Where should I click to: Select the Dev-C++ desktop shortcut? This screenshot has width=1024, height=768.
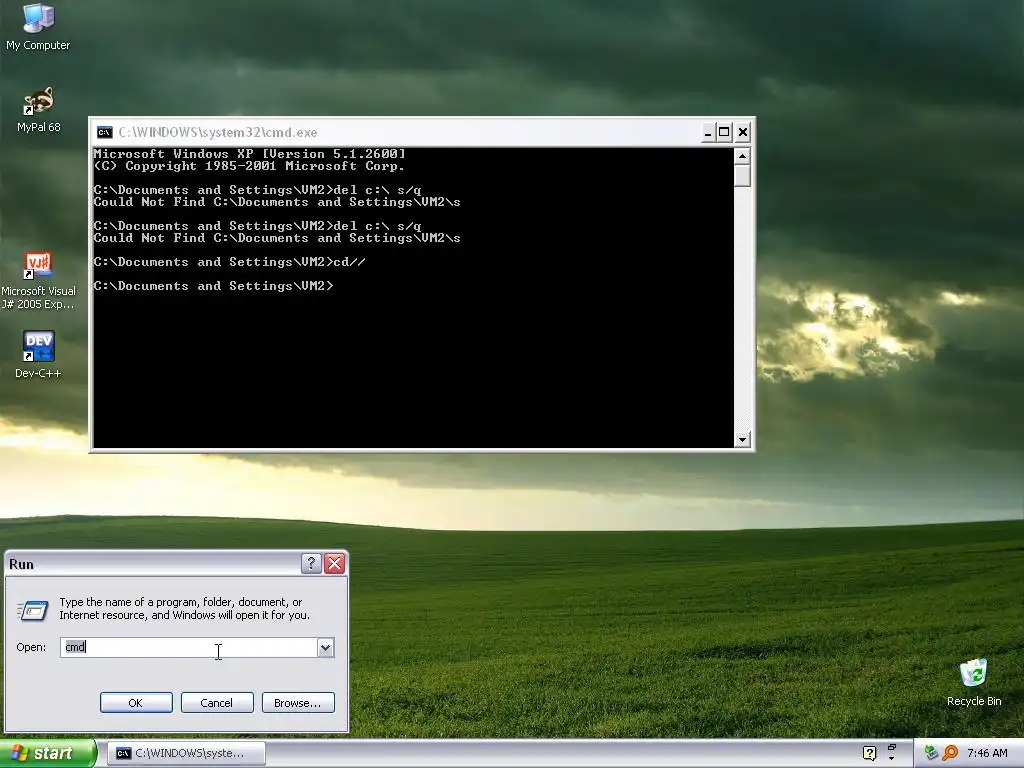tap(38, 354)
